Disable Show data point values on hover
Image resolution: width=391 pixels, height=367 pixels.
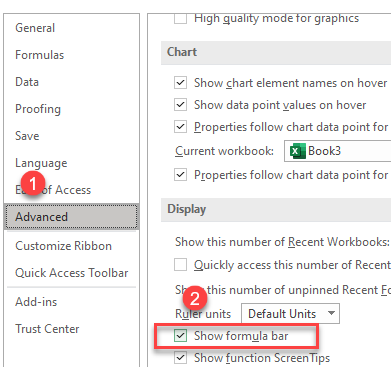click(x=180, y=105)
